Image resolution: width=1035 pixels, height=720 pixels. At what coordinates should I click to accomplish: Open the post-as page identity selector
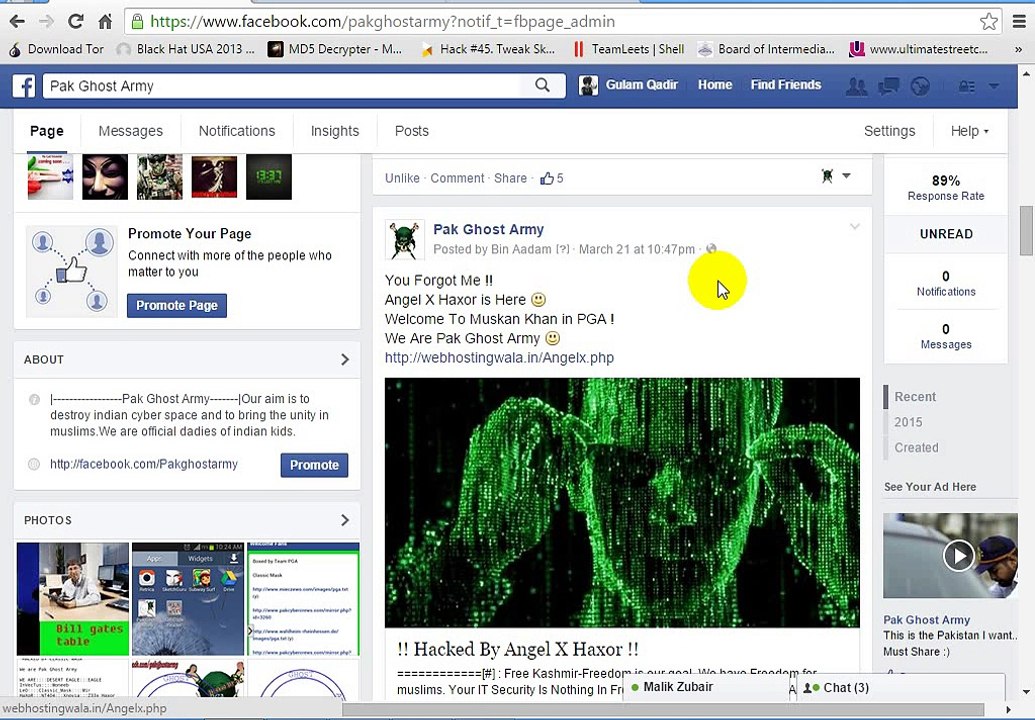click(x=836, y=176)
